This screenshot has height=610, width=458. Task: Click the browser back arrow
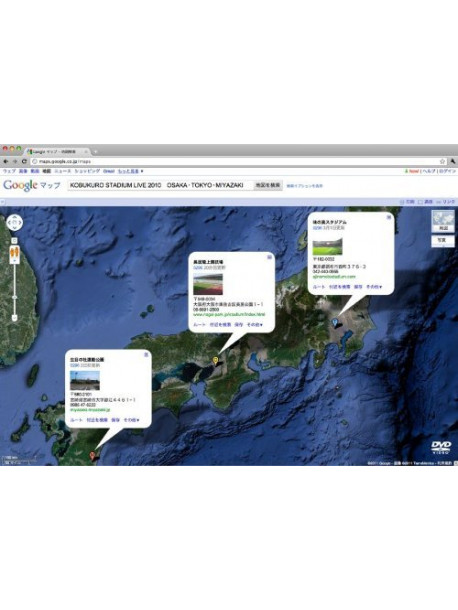(5, 161)
